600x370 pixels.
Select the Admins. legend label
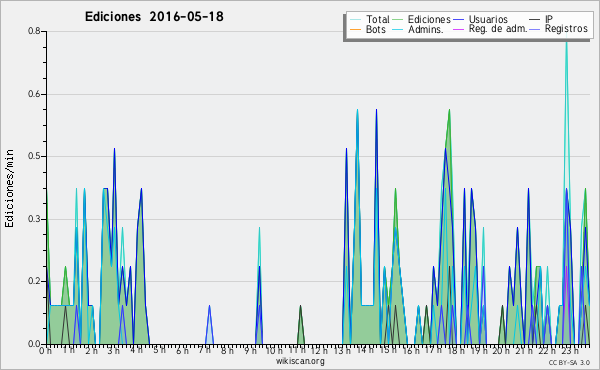coord(425,29)
